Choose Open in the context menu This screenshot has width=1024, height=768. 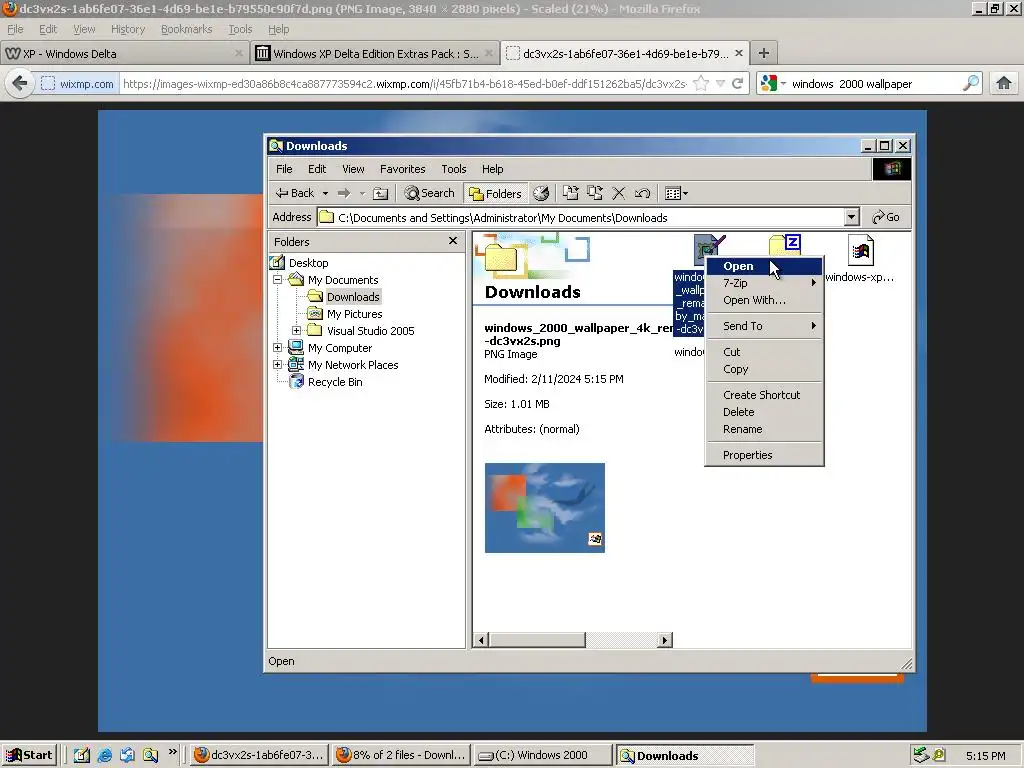pos(764,266)
